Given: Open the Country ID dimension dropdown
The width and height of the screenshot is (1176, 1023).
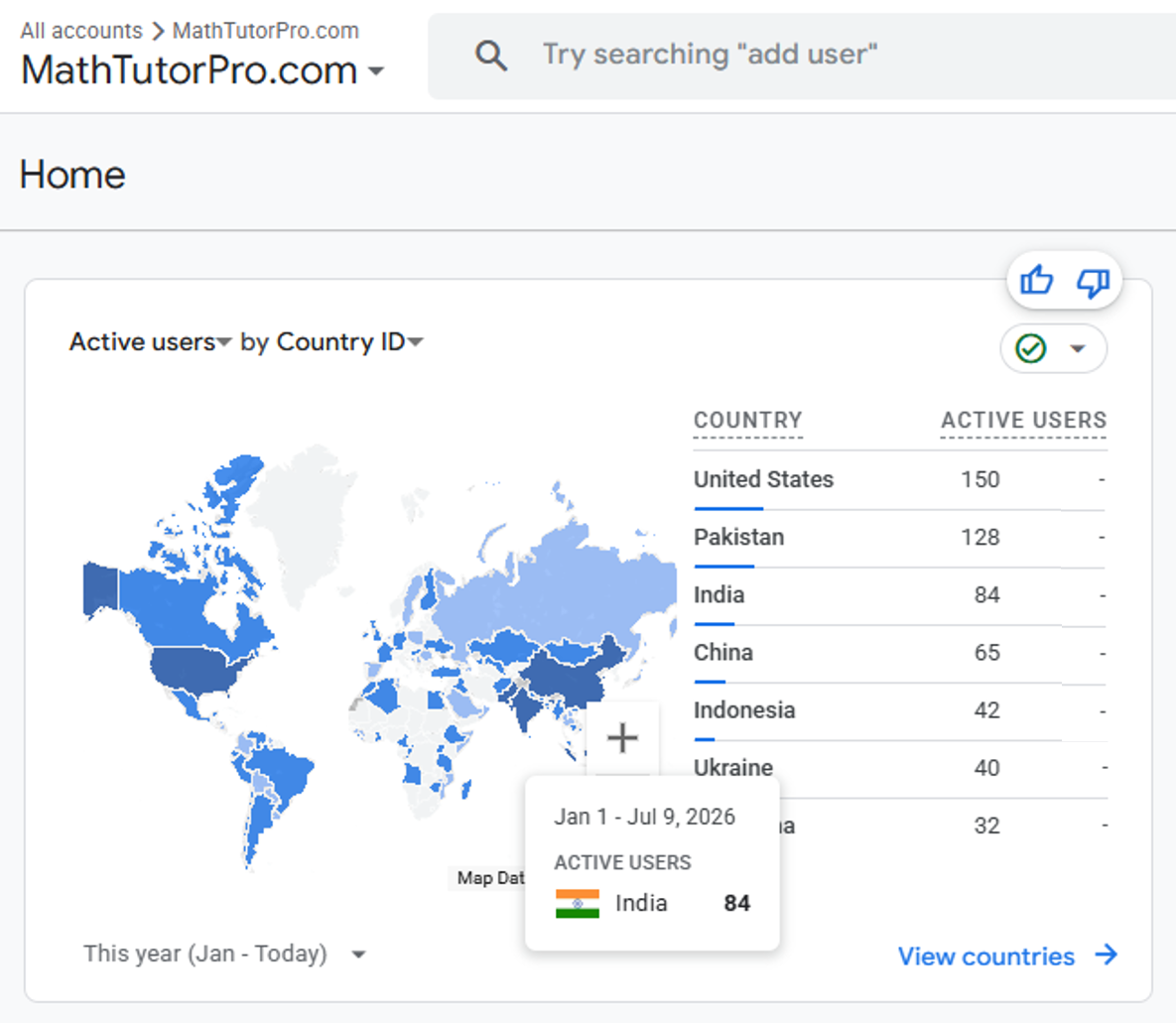Looking at the screenshot, I should (x=349, y=342).
